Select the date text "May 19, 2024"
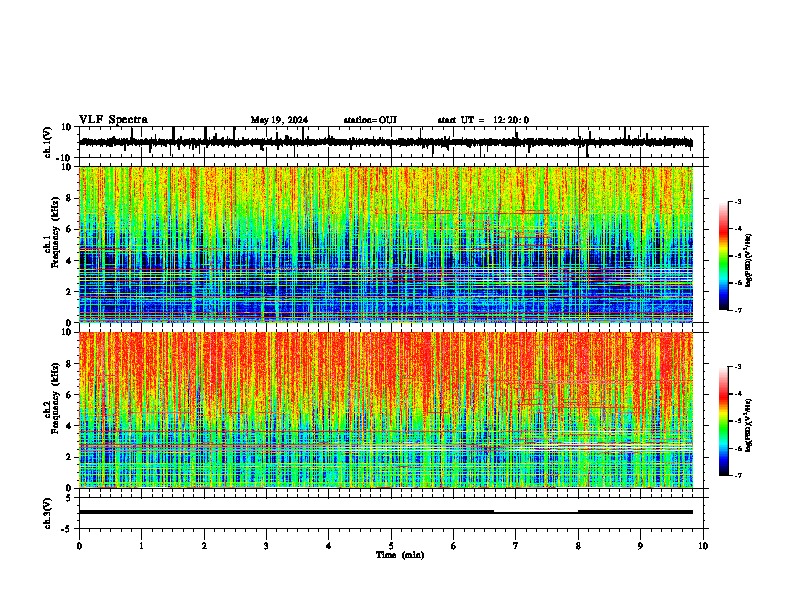 tap(279, 120)
